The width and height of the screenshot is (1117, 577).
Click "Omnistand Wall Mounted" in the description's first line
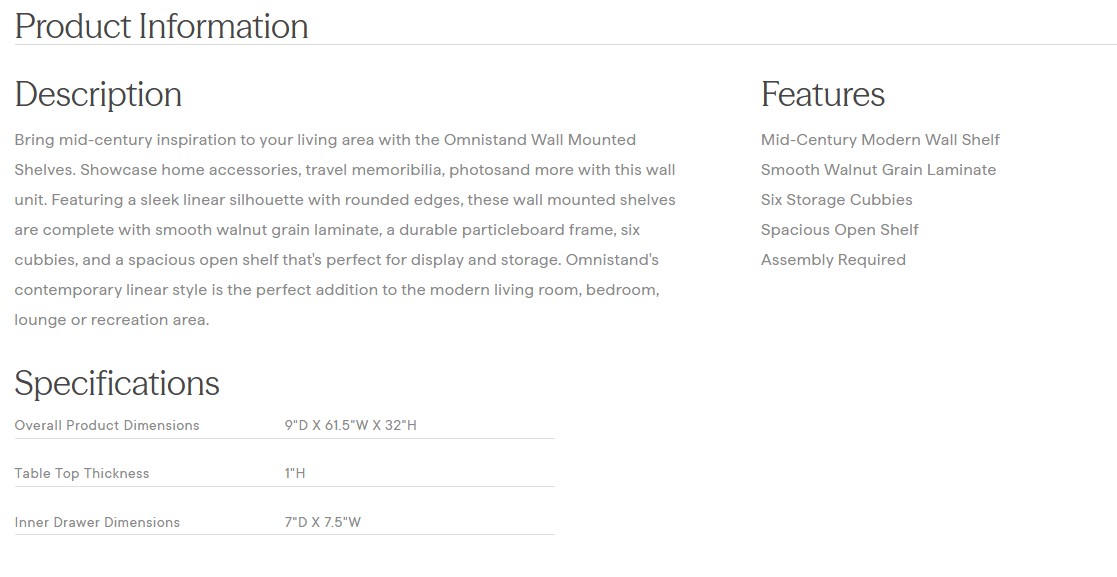540,140
